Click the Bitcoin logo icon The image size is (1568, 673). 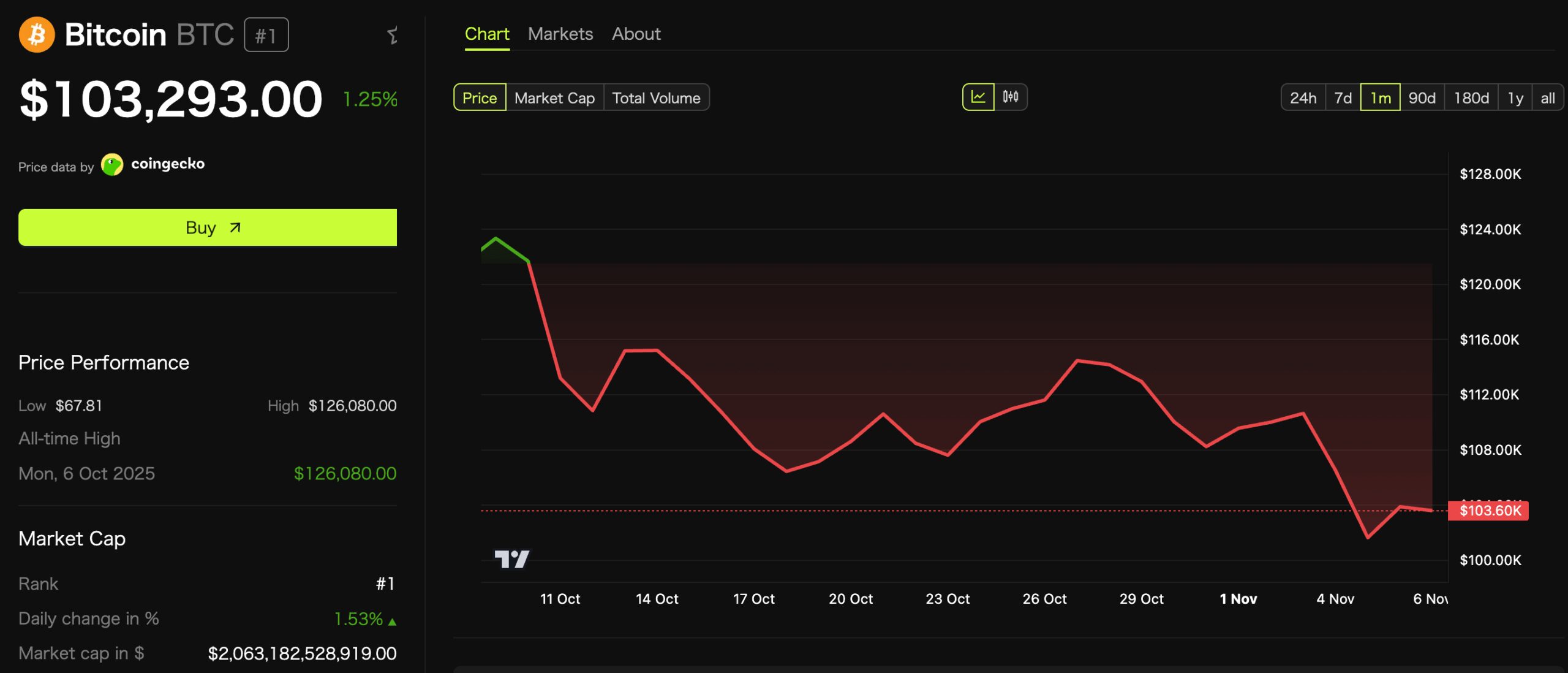pos(37,34)
